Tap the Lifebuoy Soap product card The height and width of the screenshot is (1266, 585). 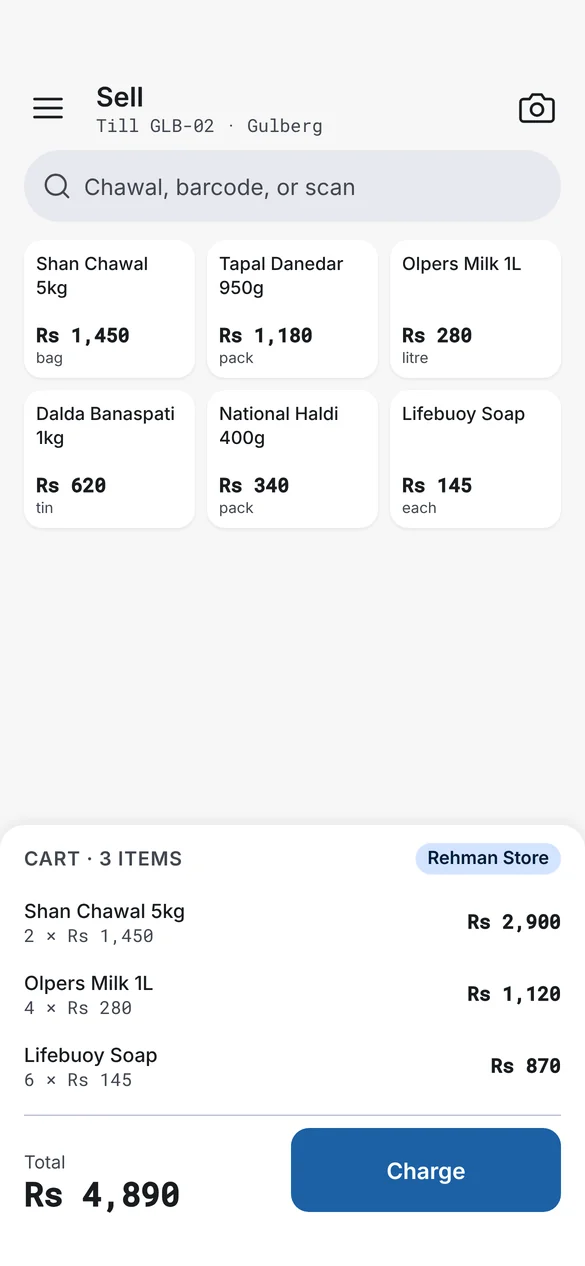pyautogui.click(x=475, y=459)
